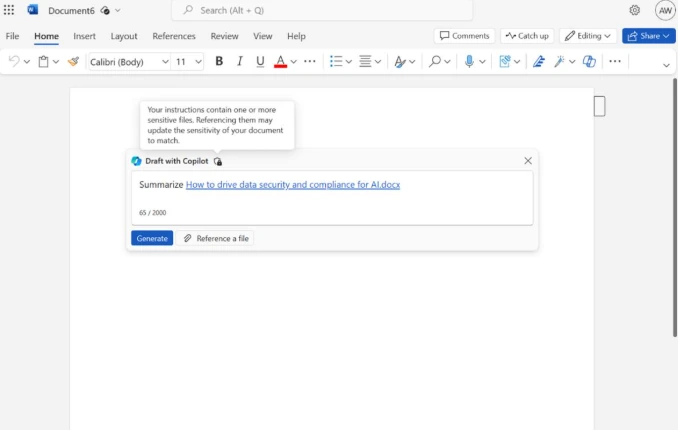Image resolution: width=678 pixels, height=430 pixels.
Task: Open Copilot from the ribbon
Action: coord(589,61)
